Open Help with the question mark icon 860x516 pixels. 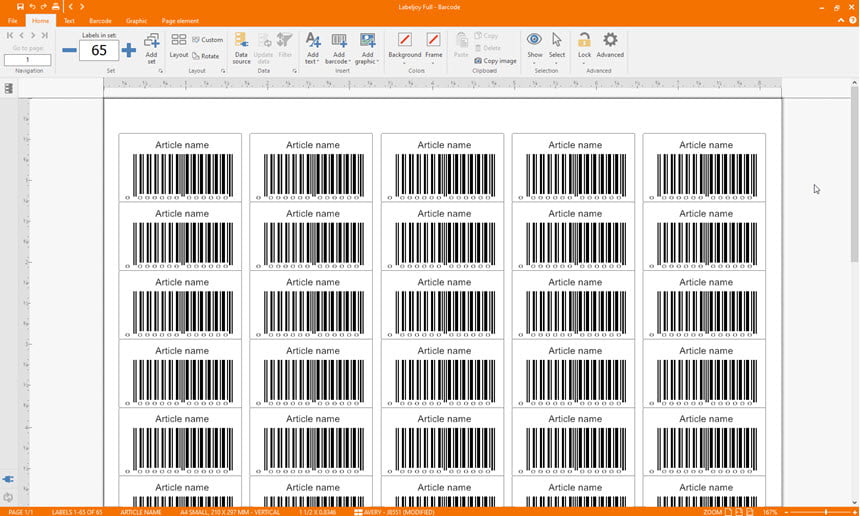[852, 20]
